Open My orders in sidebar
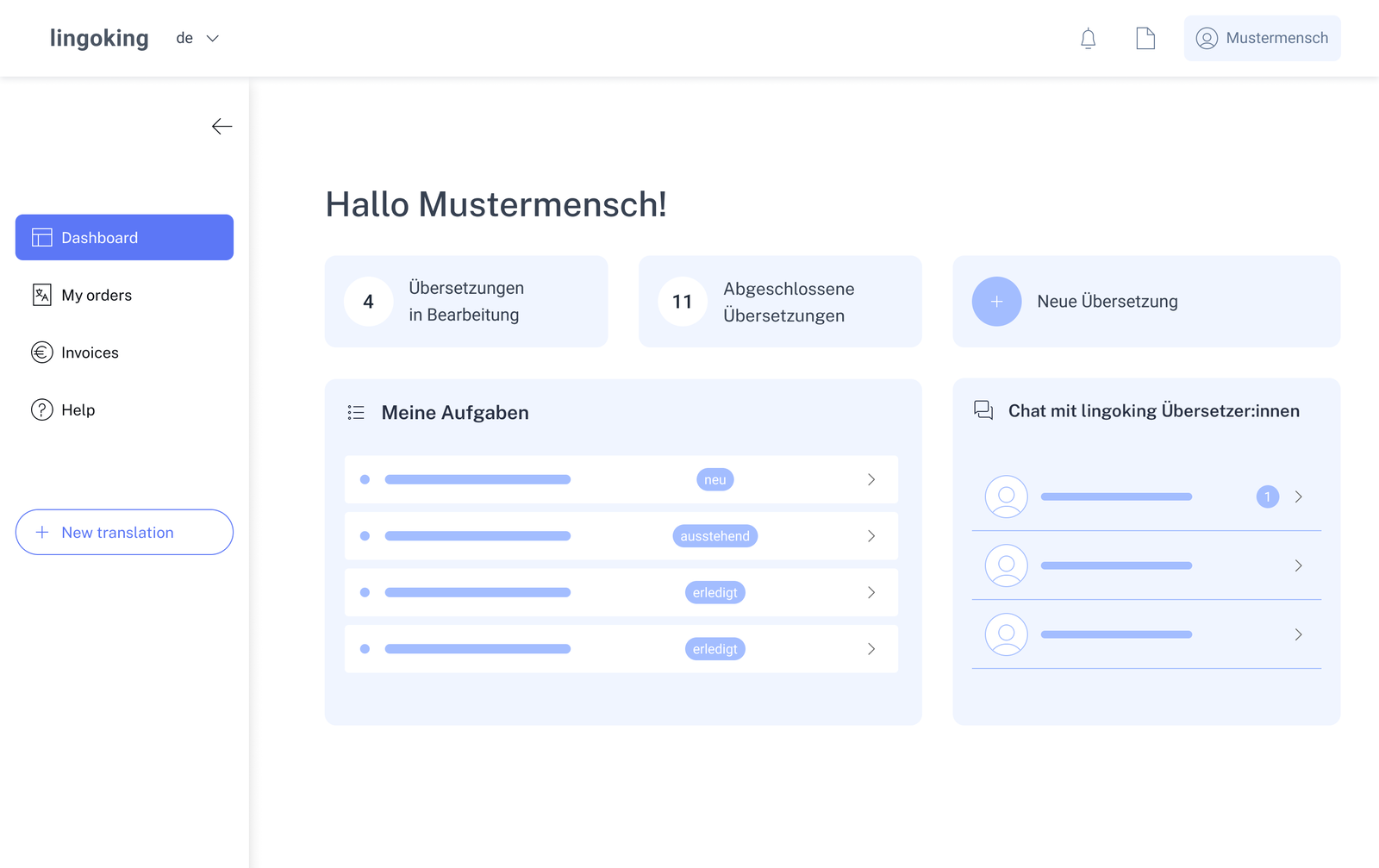 click(124, 295)
